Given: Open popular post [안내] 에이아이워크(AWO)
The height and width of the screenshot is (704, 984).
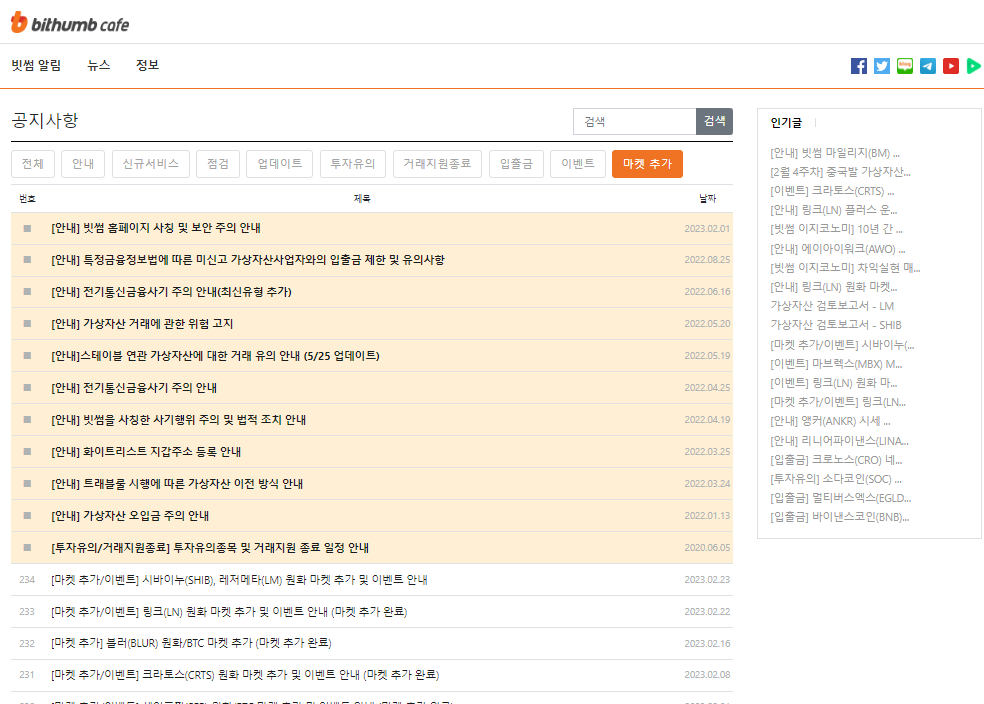Looking at the screenshot, I should tap(838, 249).
